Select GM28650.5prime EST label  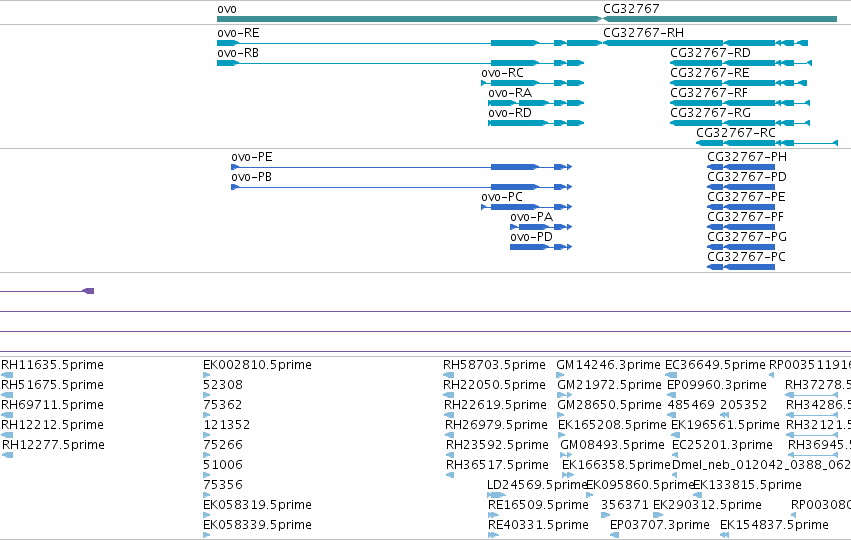click(x=609, y=405)
